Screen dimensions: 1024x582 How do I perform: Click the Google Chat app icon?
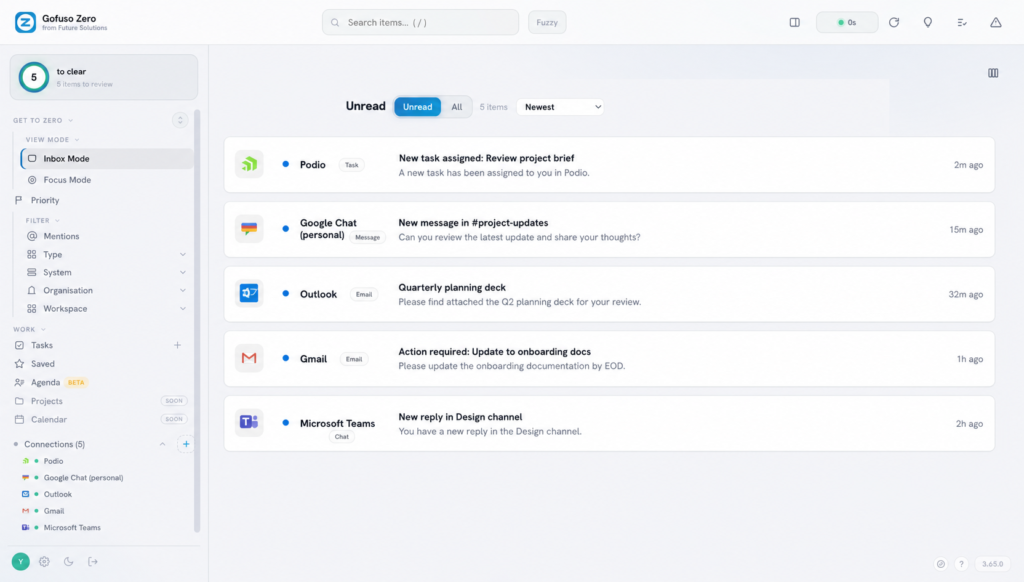pos(249,229)
